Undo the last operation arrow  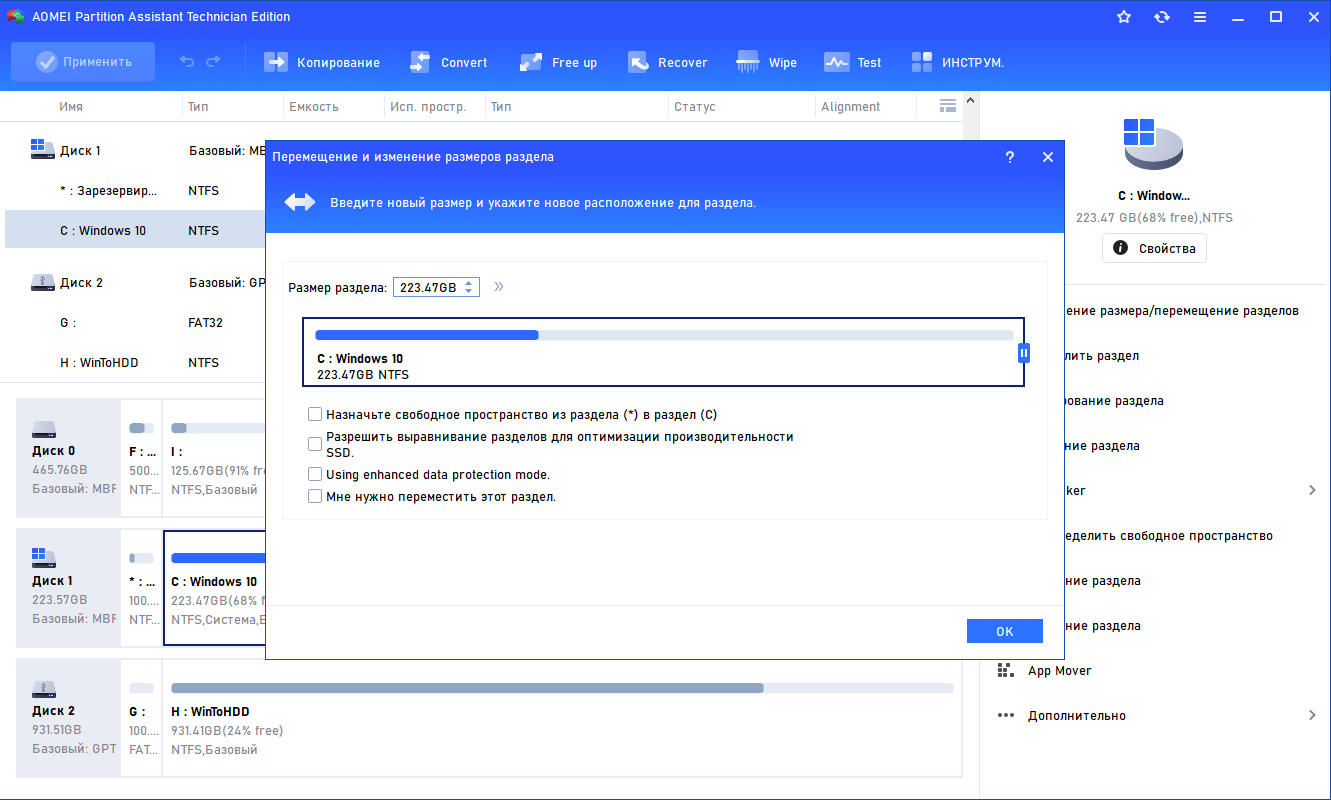click(x=187, y=62)
